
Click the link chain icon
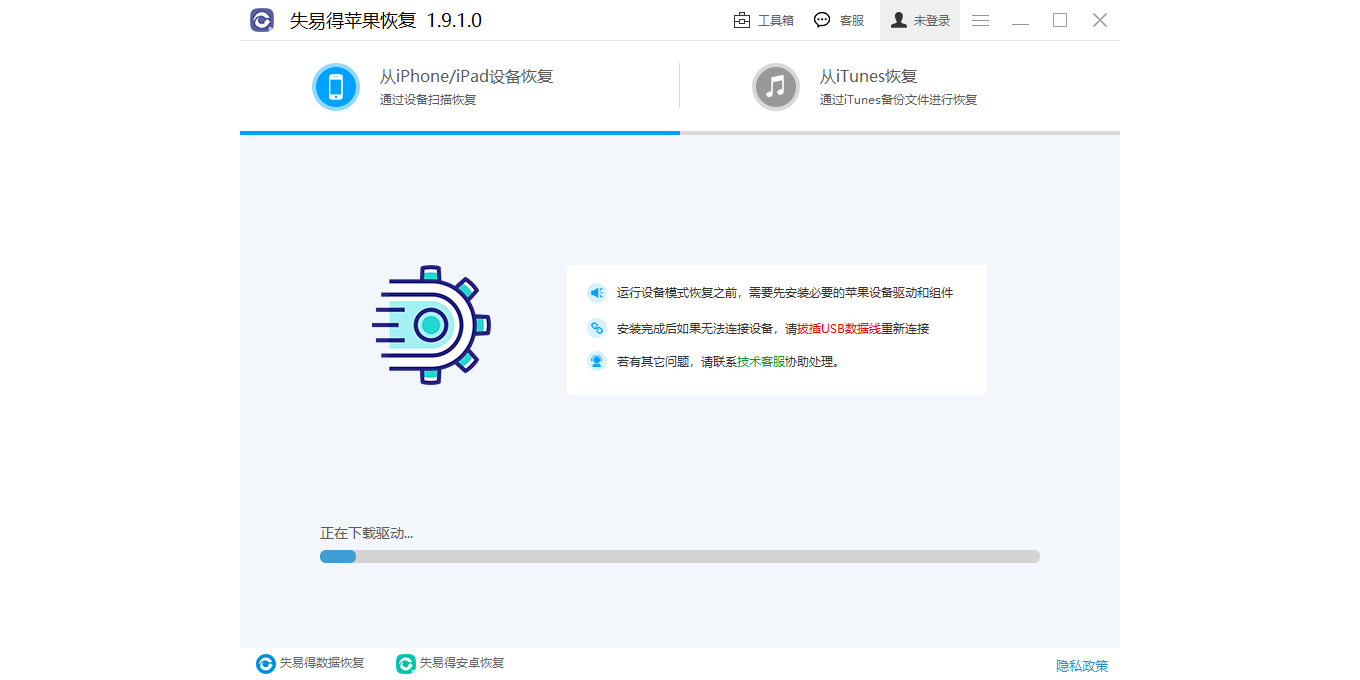coord(597,328)
